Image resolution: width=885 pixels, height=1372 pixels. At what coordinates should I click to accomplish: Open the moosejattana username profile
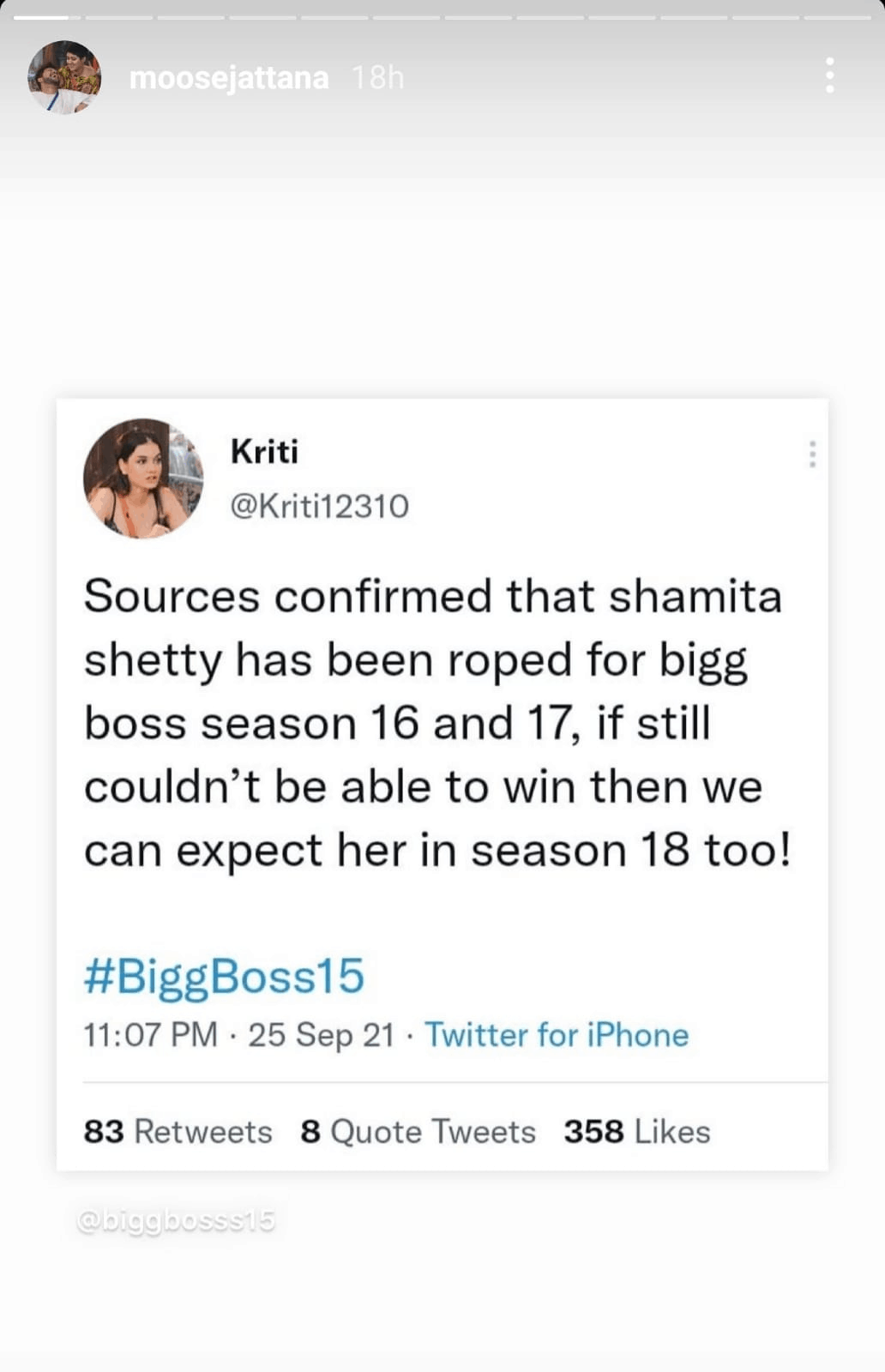click(x=229, y=78)
